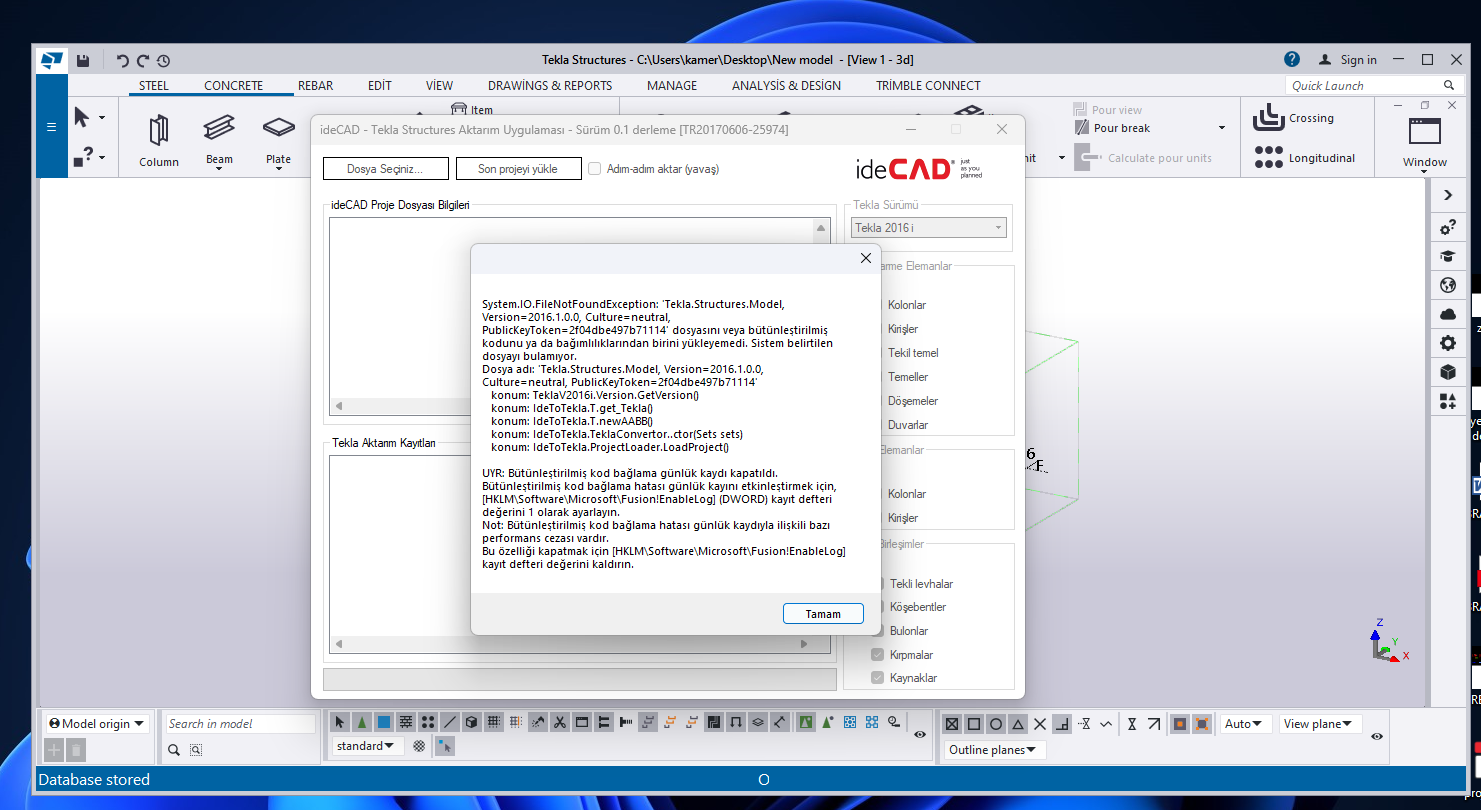The image size is (1481, 810).
Task: Open the undo history clock icon
Action: (x=164, y=60)
